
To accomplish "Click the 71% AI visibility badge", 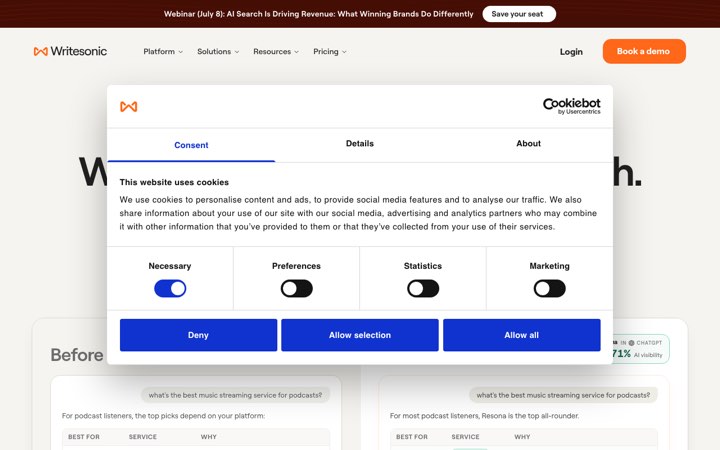I will point(640,349).
